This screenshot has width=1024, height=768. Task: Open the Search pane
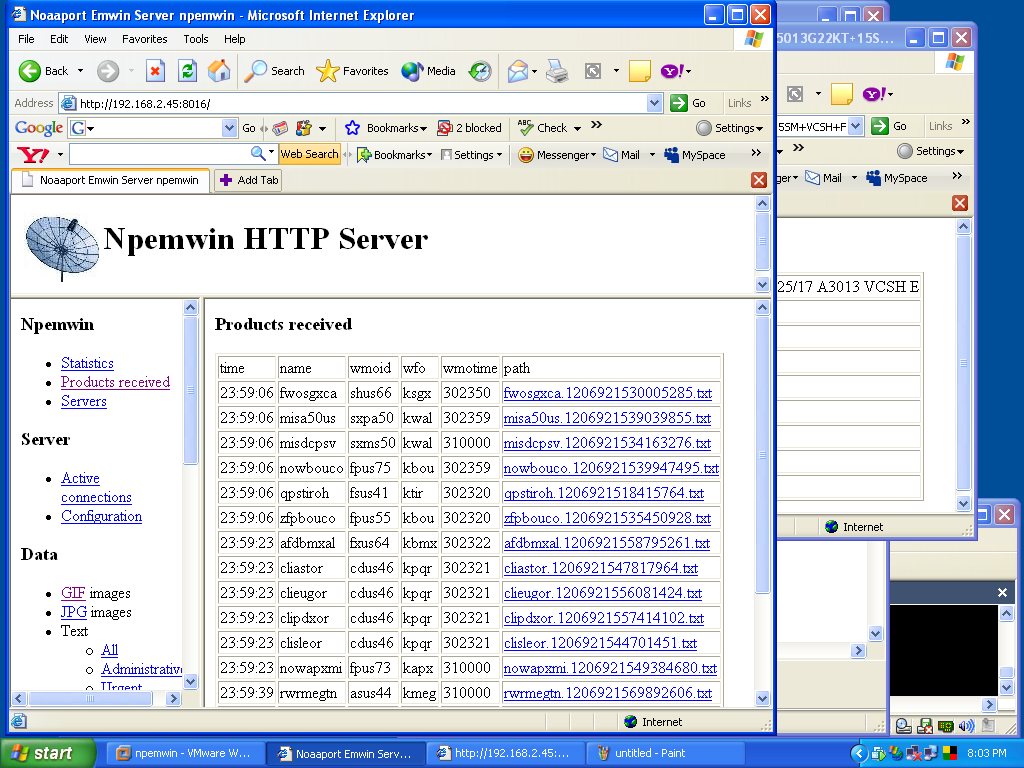coord(274,71)
